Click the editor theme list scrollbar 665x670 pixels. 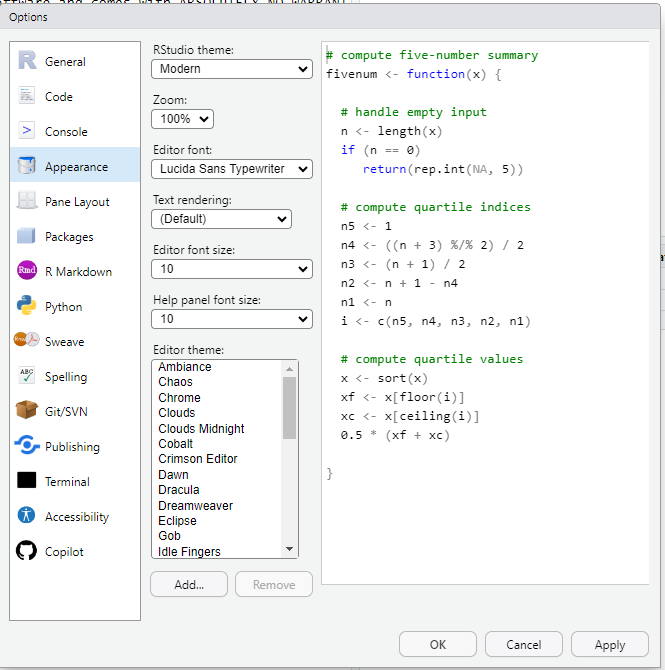point(290,408)
